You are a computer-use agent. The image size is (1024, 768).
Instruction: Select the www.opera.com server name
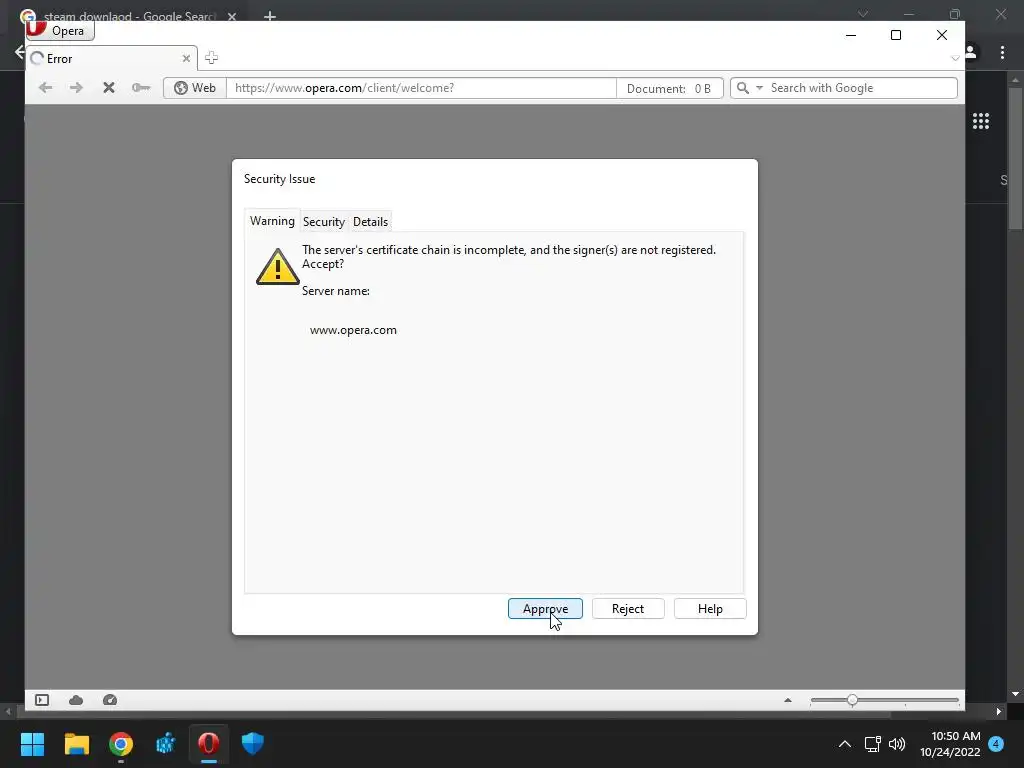coord(353,330)
